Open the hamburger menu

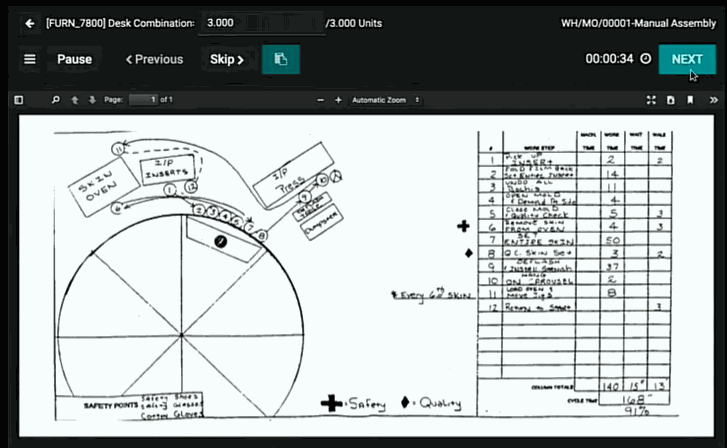pos(29,59)
